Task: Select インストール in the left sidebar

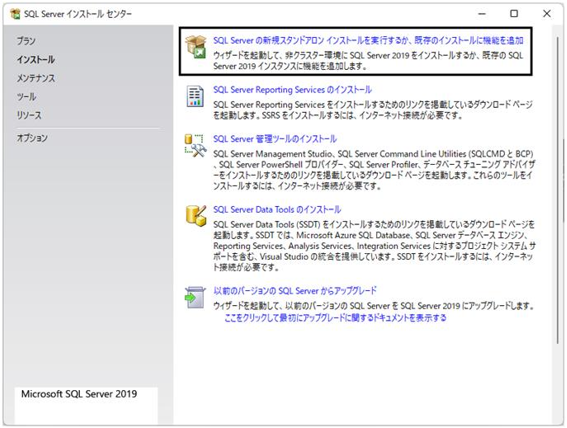Action: click(36, 60)
